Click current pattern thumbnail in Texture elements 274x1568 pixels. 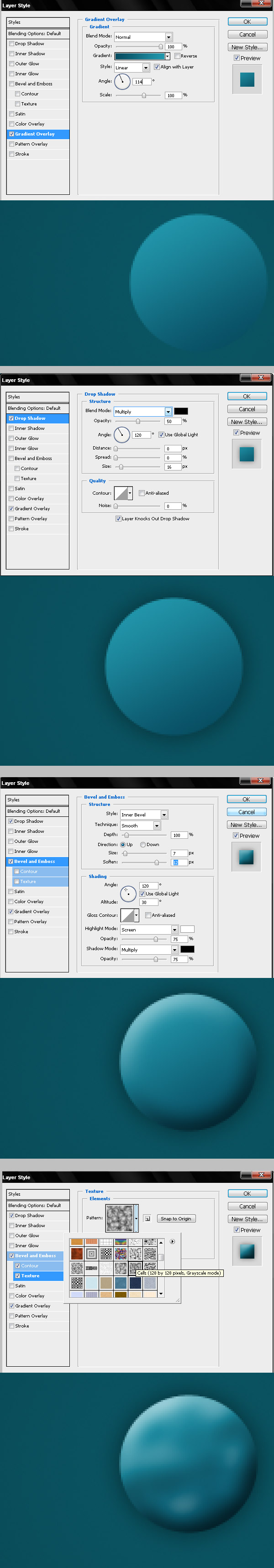click(x=119, y=1218)
